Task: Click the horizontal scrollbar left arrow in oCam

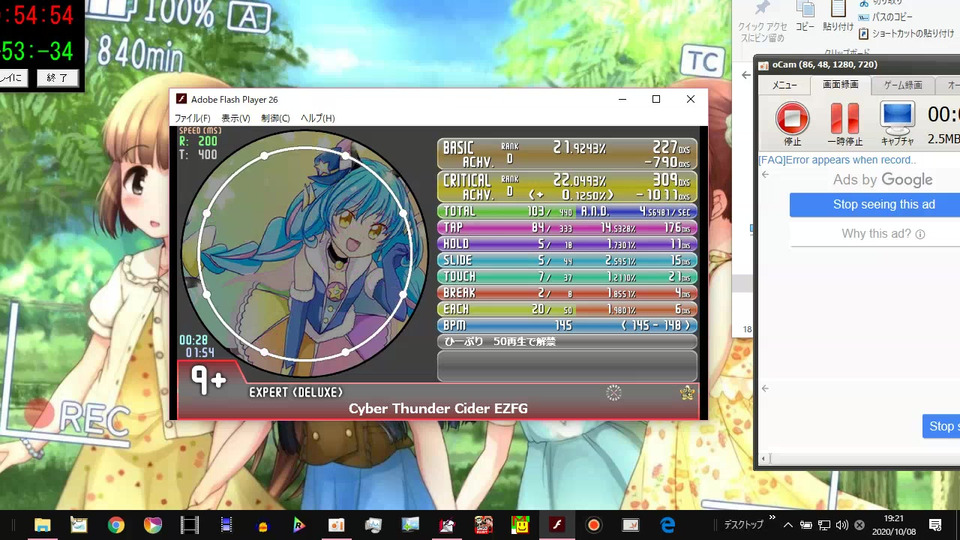Action: point(763,459)
